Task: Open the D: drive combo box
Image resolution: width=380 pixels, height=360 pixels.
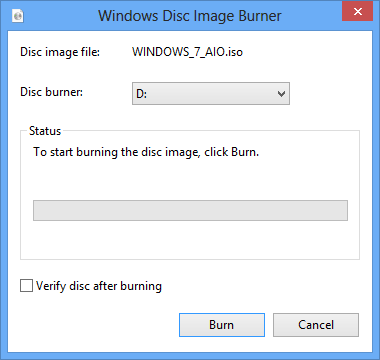Action: click(211, 94)
